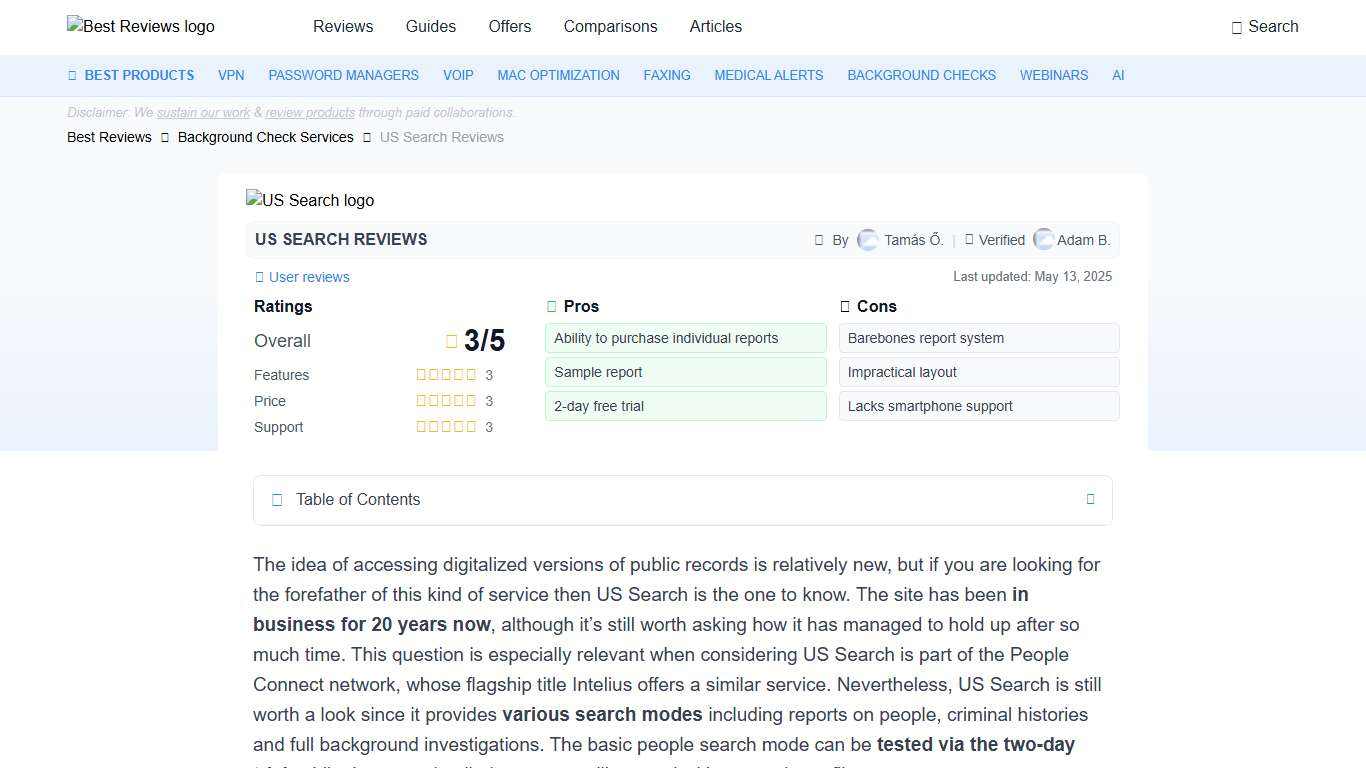Viewport: 1366px width, 768px height.
Task: Open the Comparisons menu
Action: 610,27
